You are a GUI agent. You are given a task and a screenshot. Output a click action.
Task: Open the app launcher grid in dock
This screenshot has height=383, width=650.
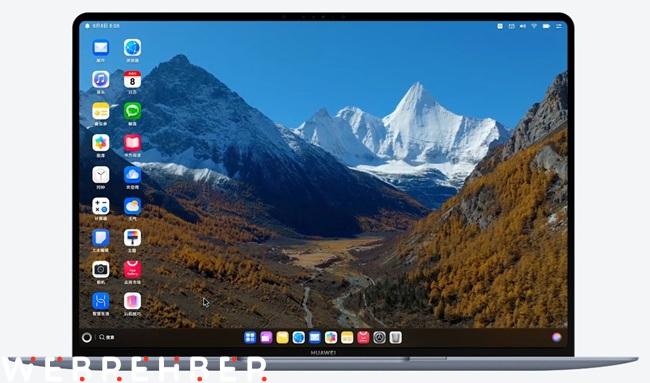[x=250, y=337]
